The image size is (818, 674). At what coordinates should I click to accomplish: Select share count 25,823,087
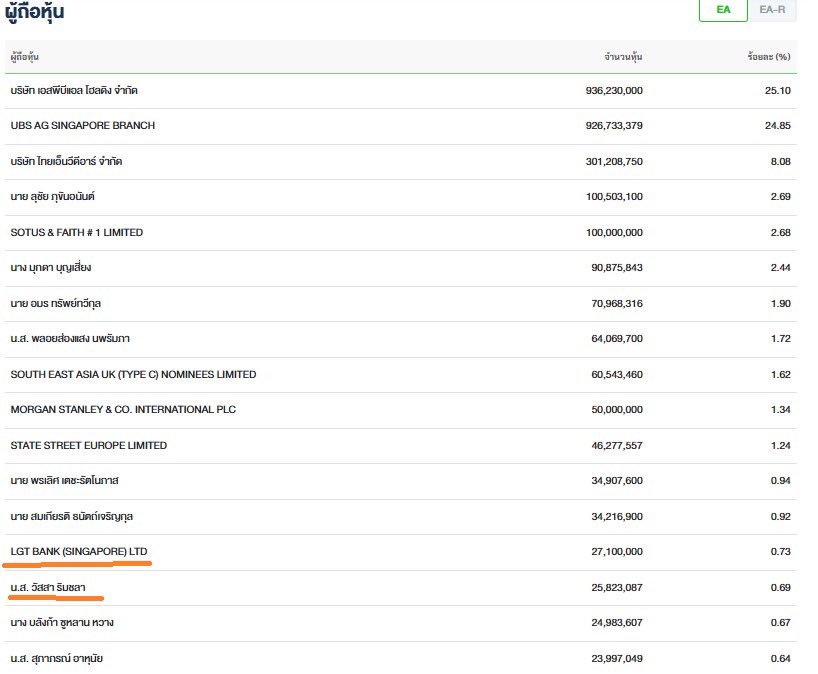[617, 587]
